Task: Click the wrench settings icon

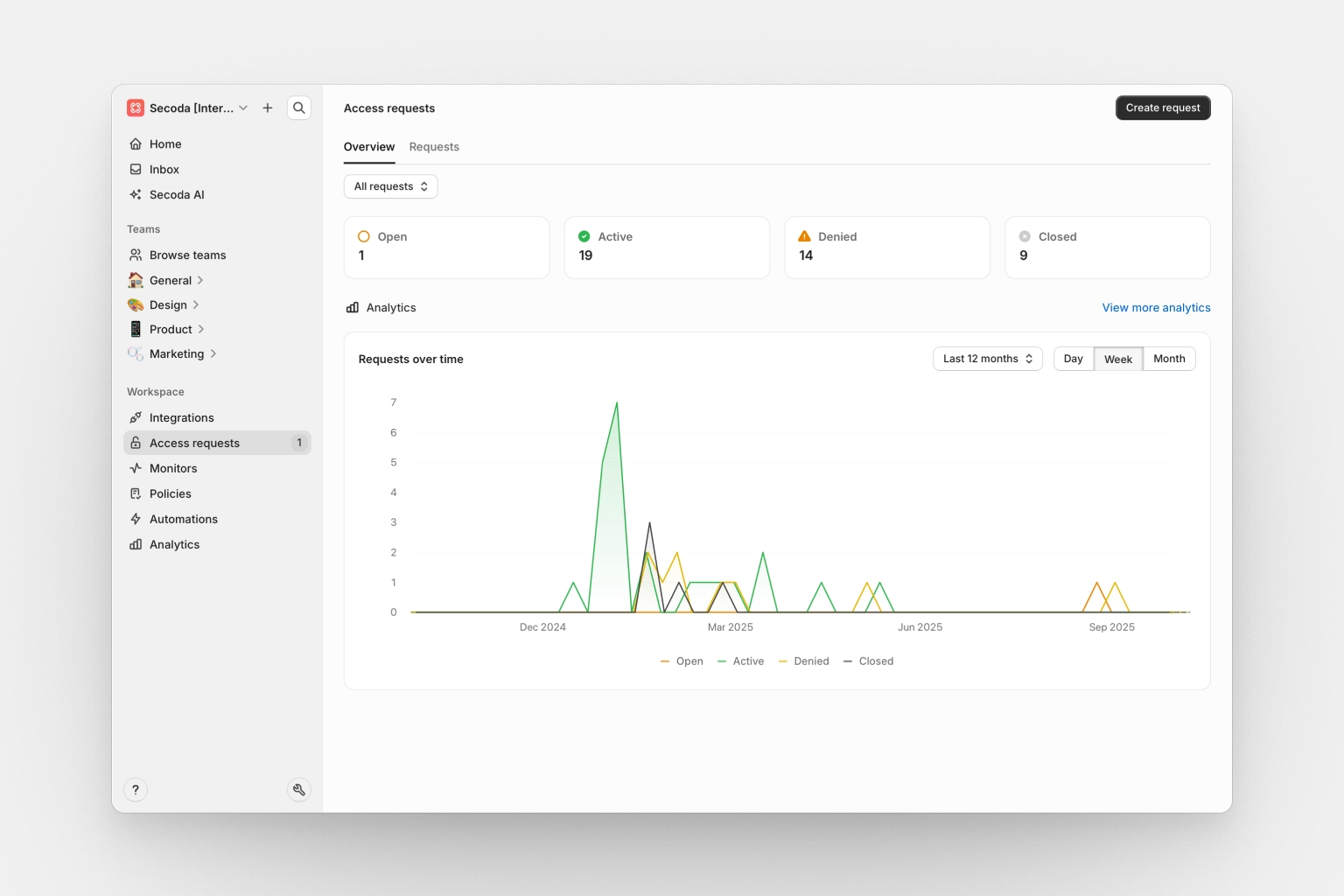Action: coord(299,790)
